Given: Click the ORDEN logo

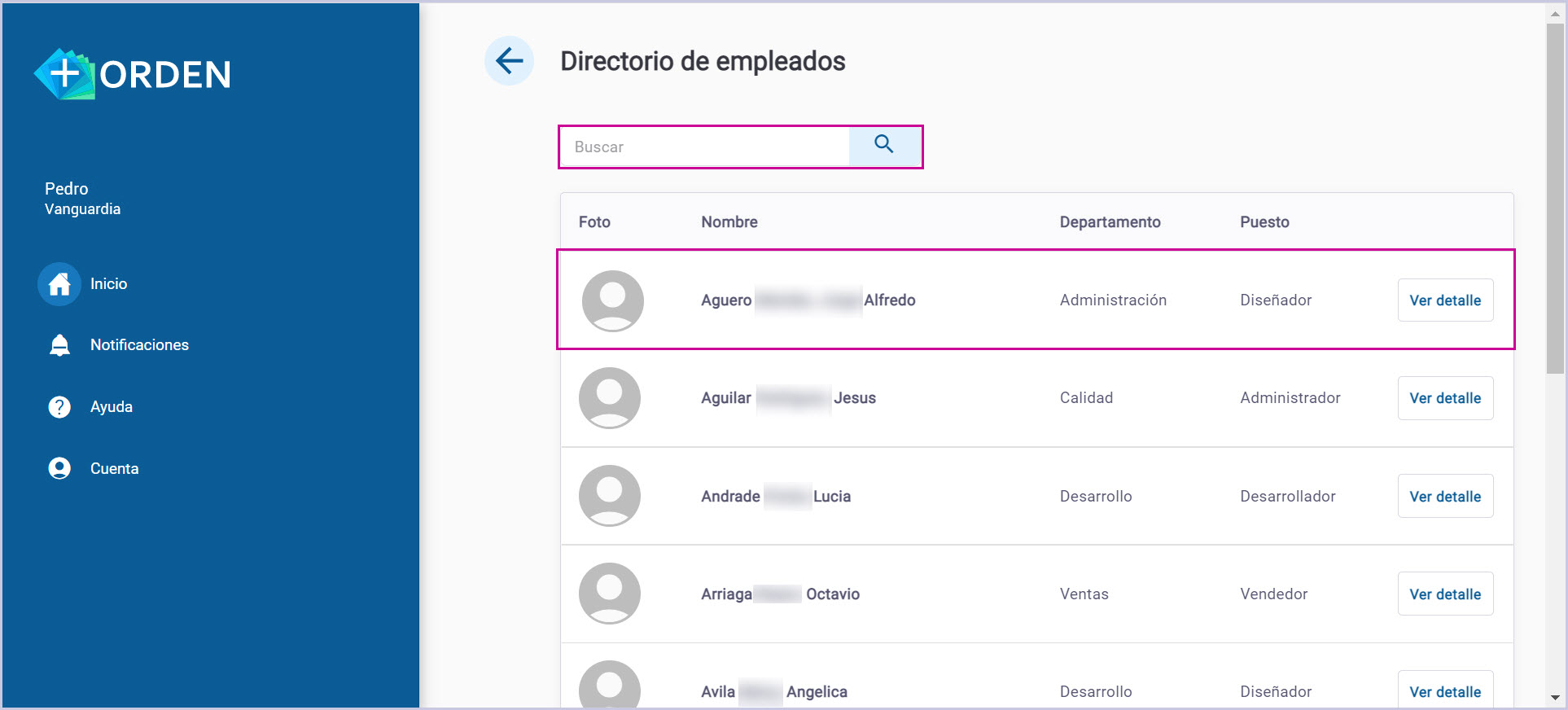Looking at the screenshot, I should point(133,74).
